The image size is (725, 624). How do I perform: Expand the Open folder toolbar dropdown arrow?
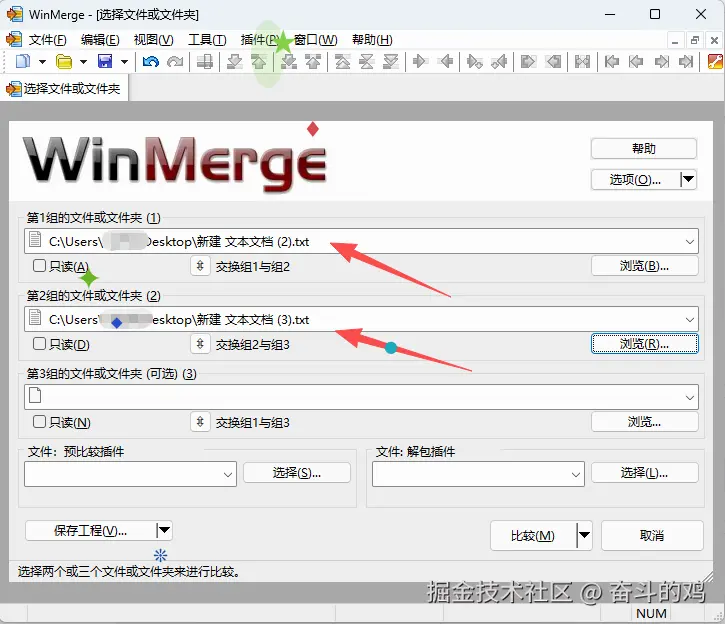click(83, 61)
